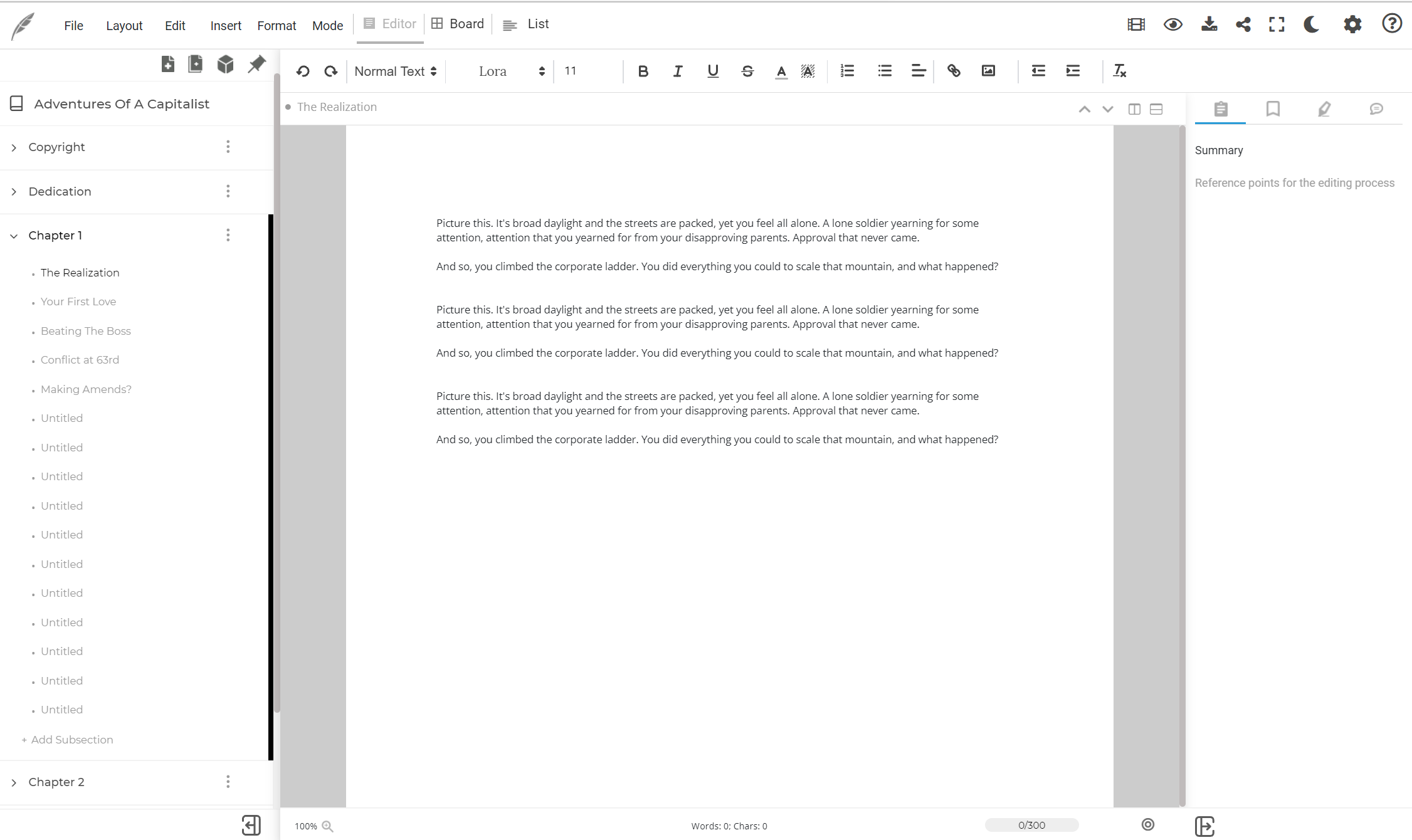Click the 0/300 word goal progress bar

(1031, 825)
